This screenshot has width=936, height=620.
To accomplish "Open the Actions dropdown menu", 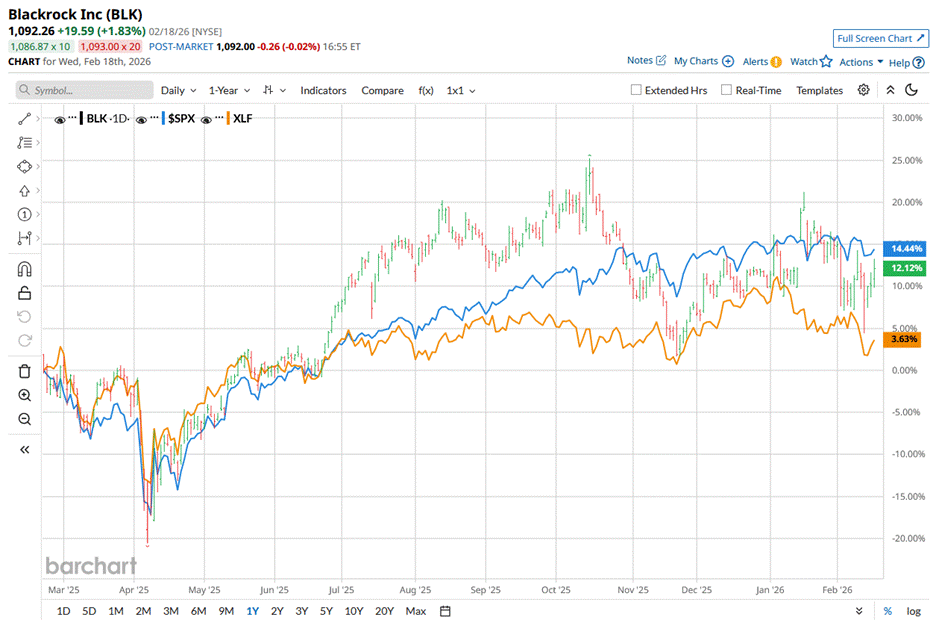I will [x=861, y=62].
